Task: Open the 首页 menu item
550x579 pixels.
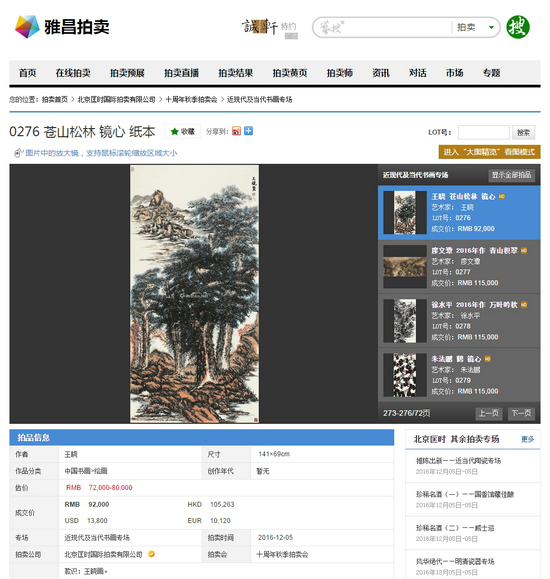Action: [x=27, y=73]
